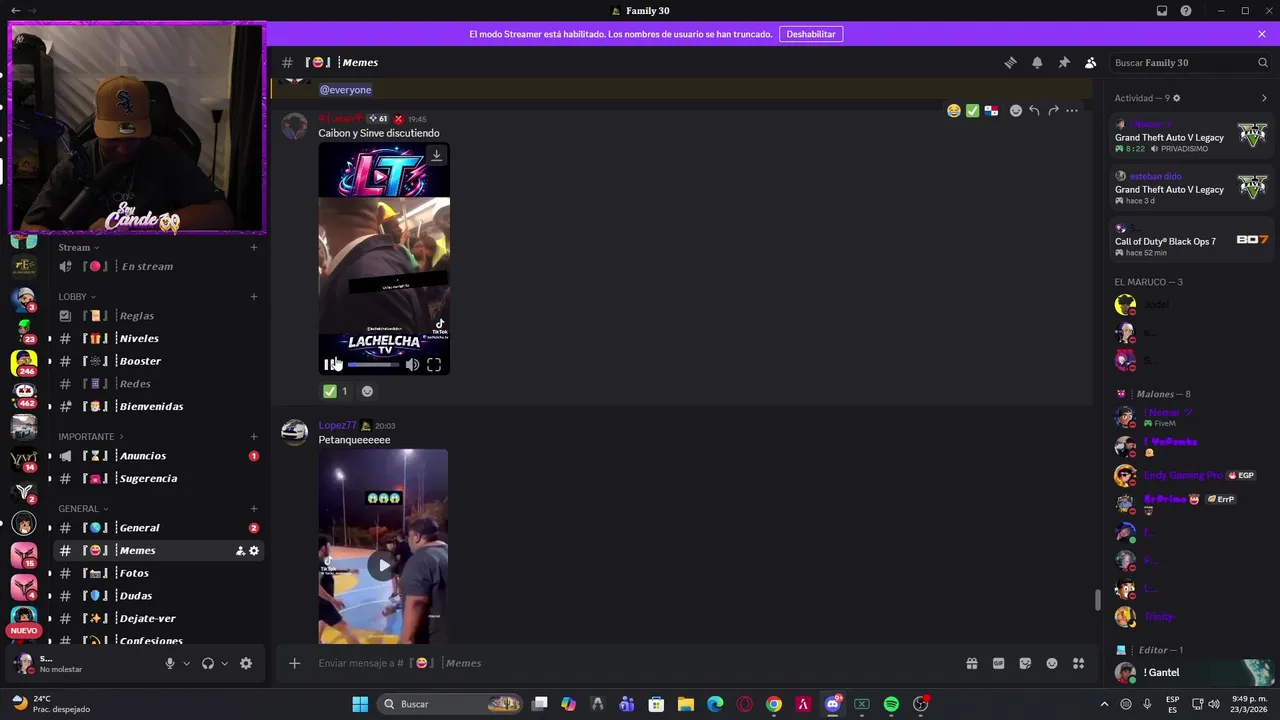Open the Sugerencia channel
This screenshot has height=720, width=1280.
156,478
